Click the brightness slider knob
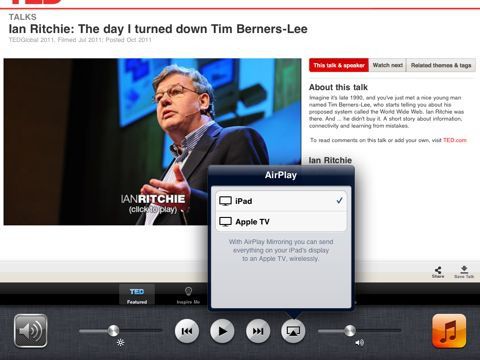 click(113, 330)
